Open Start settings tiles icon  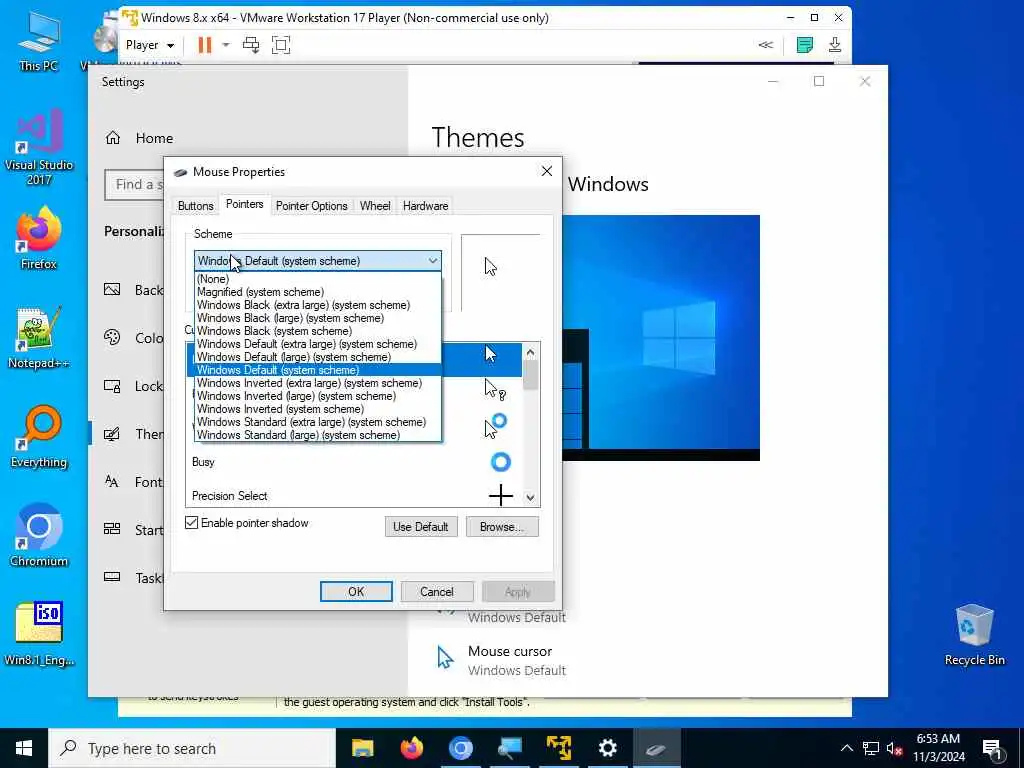pyautogui.click(x=112, y=530)
